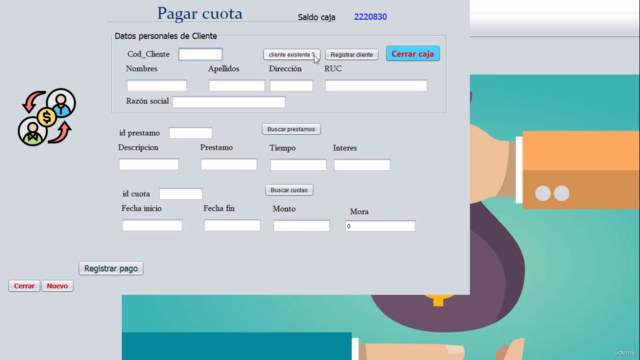Click the Descripcion text field
640x360 pixels.
149,164
